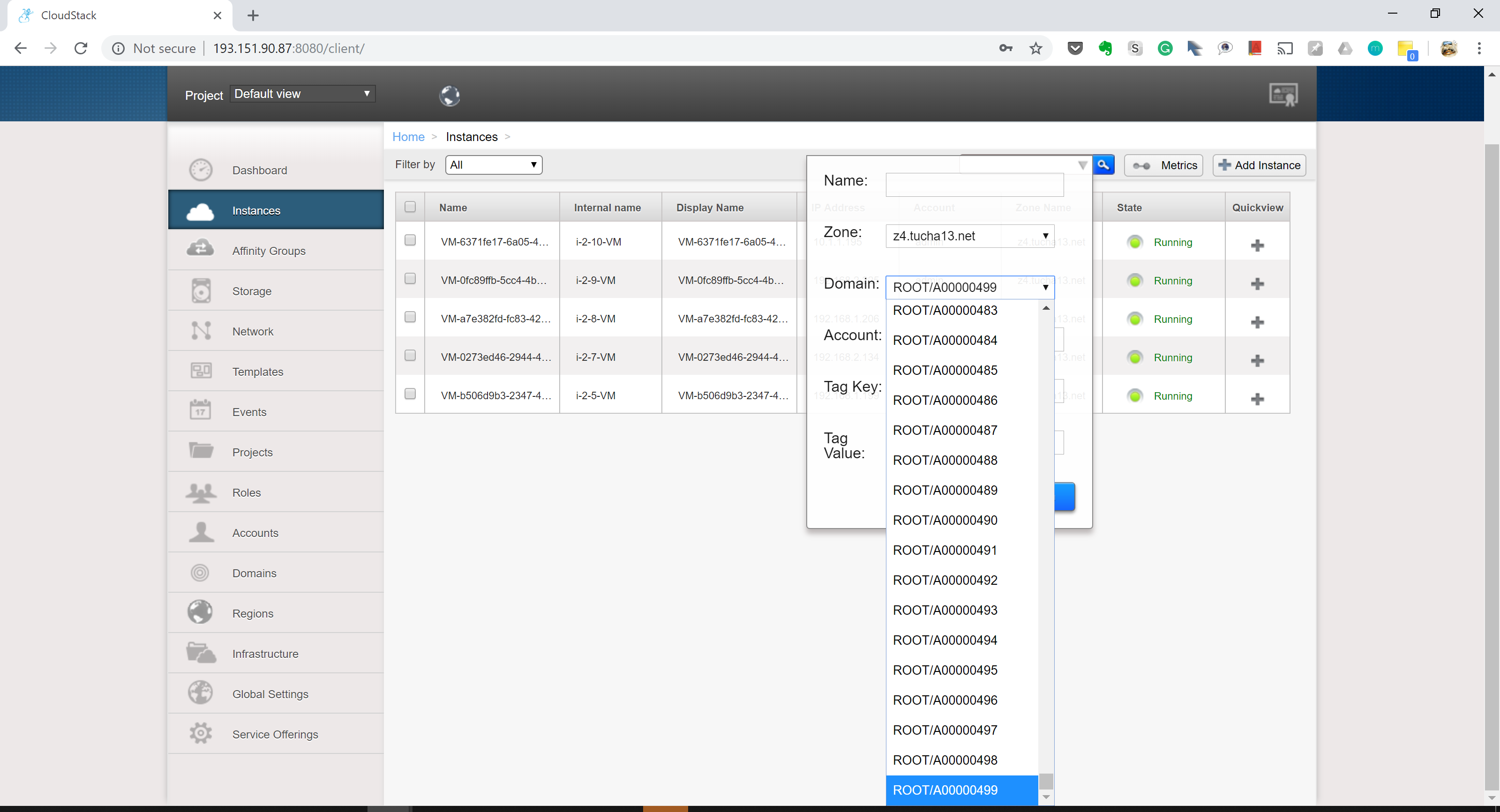Collapse the Domain ROOT/A00000499 combo box
The height and width of the screenshot is (812, 1500).
970,287
